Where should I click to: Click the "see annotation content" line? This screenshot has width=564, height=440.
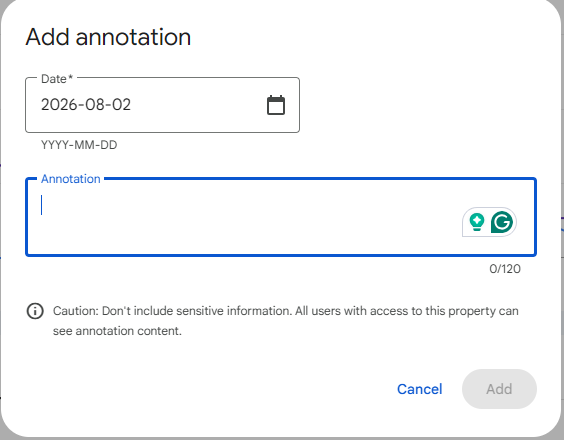(x=117, y=331)
